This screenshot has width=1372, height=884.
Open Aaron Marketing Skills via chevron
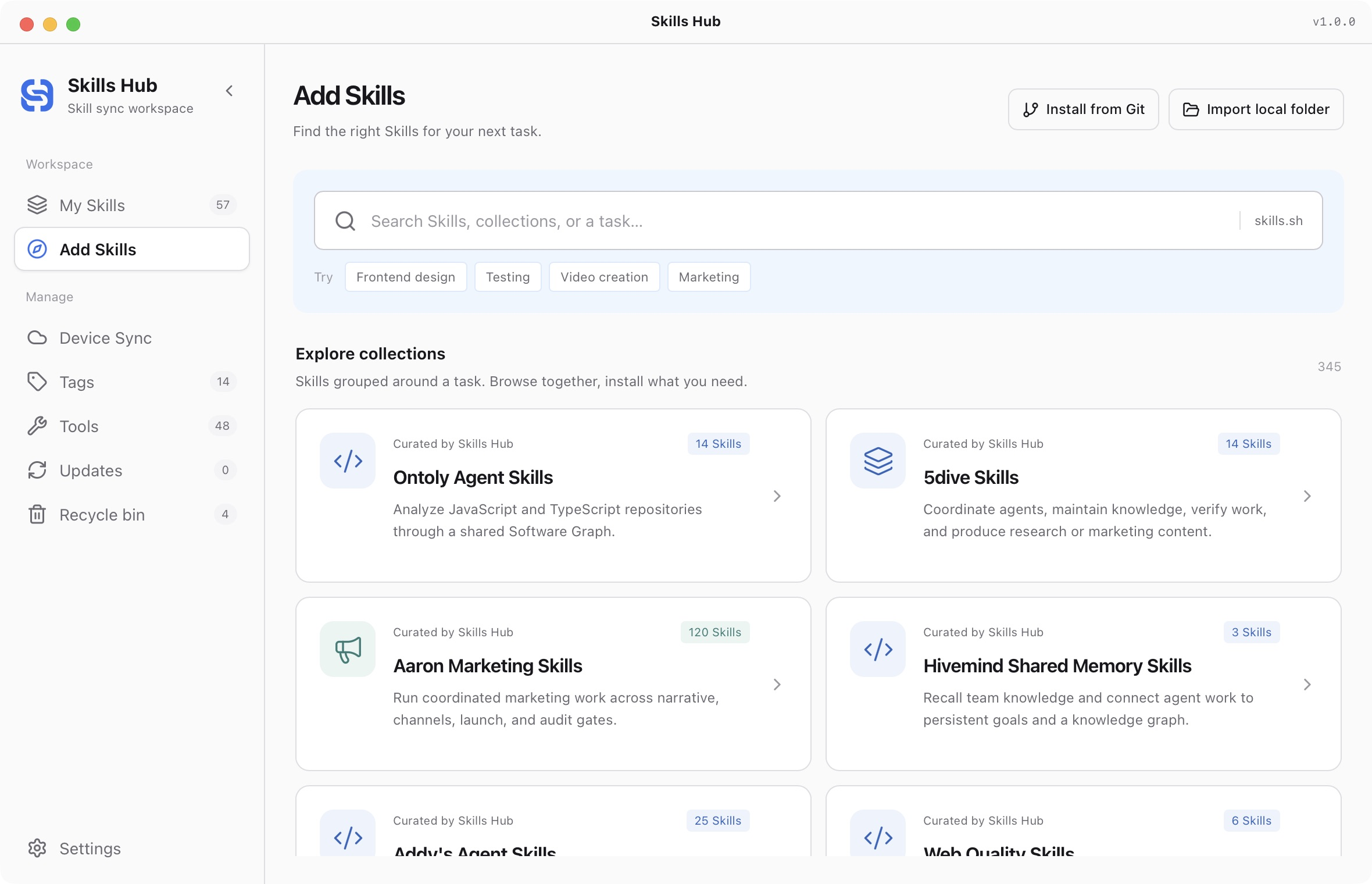[777, 685]
